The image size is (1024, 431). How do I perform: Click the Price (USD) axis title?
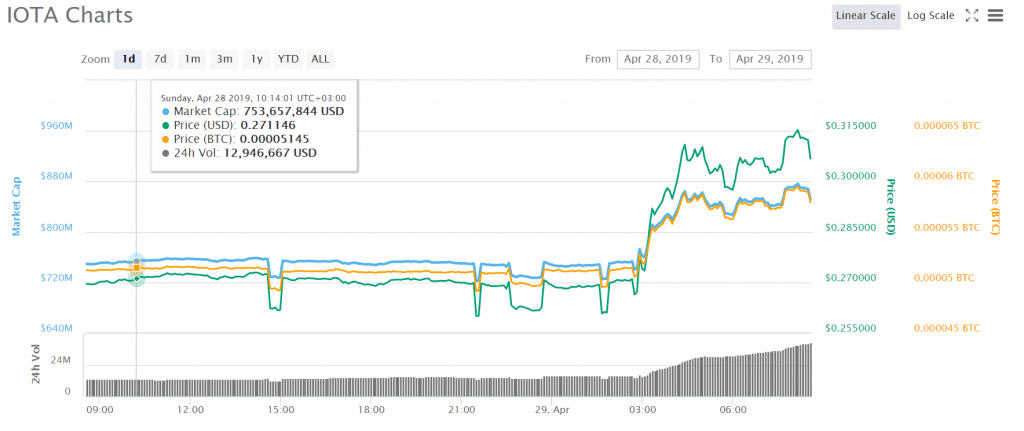click(891, 207)
